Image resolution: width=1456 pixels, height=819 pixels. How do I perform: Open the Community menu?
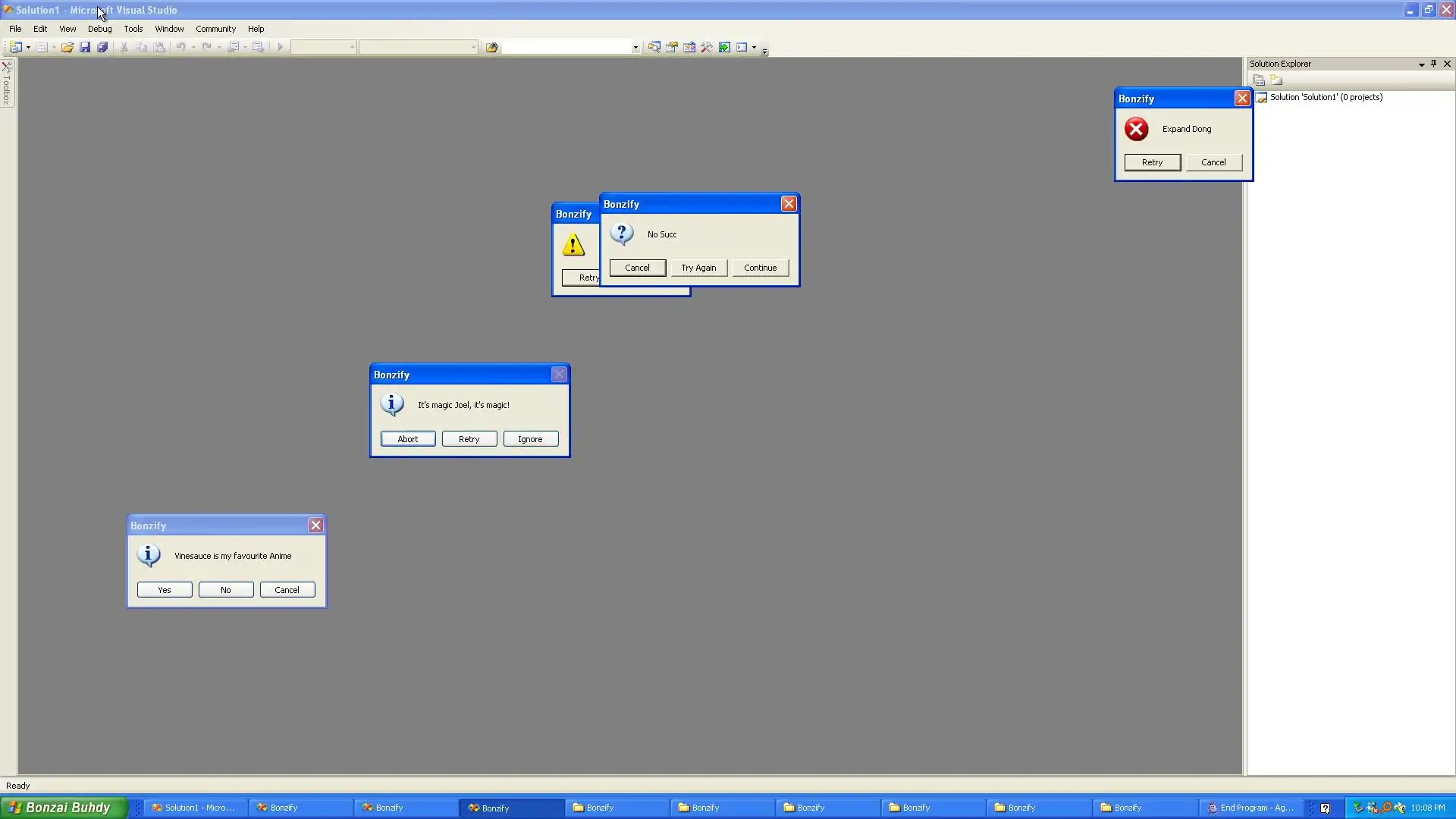click(215, 29)
